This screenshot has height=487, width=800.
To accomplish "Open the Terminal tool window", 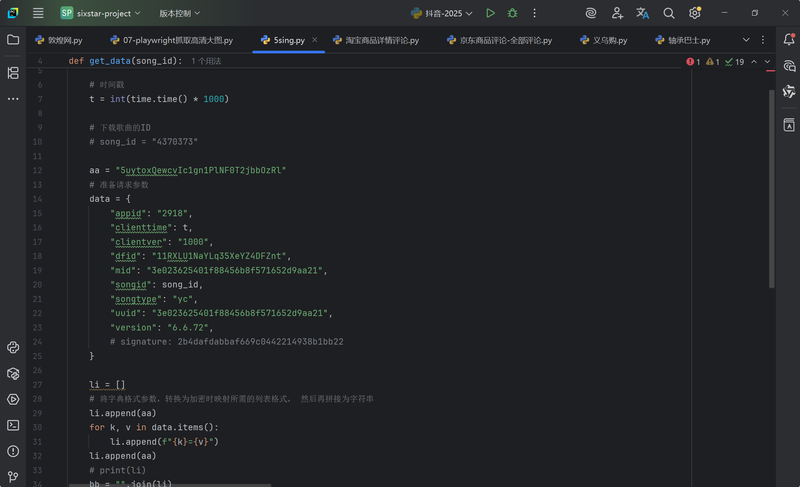I will 13,425.
